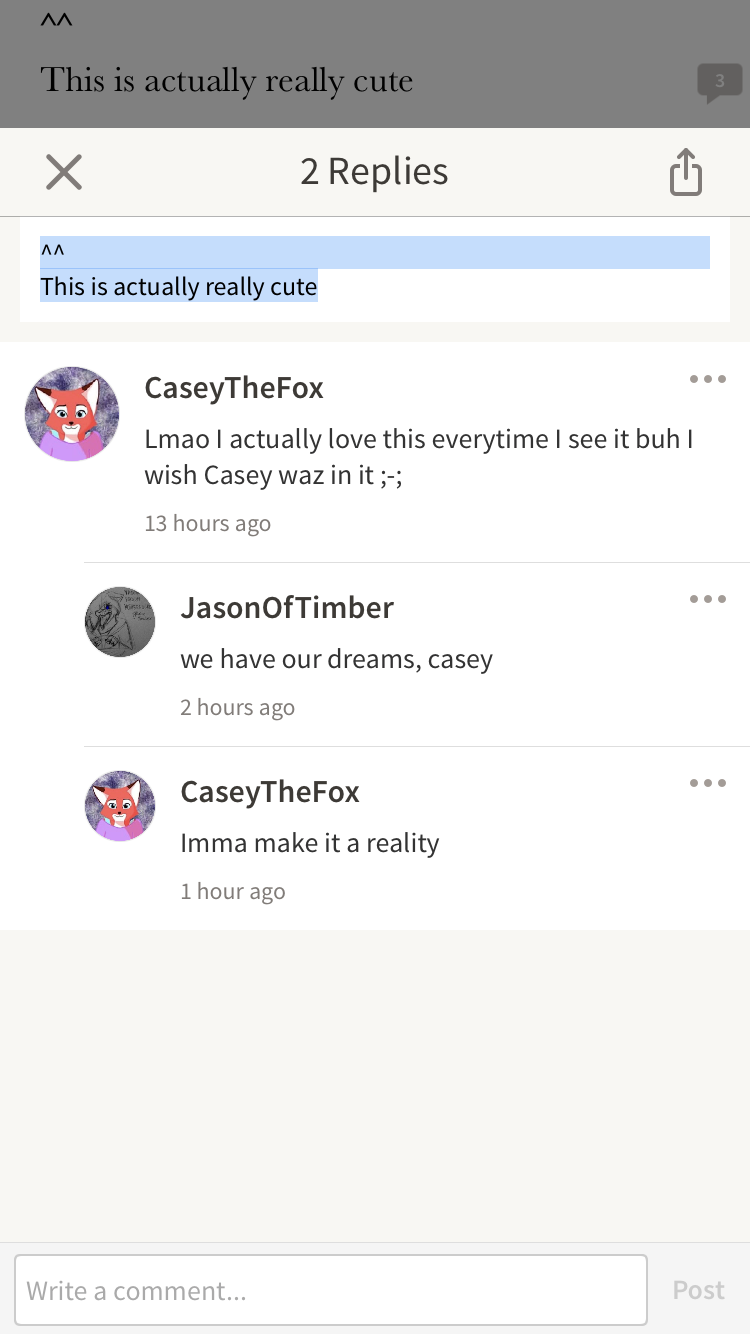Screen dimensions: 750x1334
Task: View JasonOfTimber's sketch avatar
Action: [120, 622]
